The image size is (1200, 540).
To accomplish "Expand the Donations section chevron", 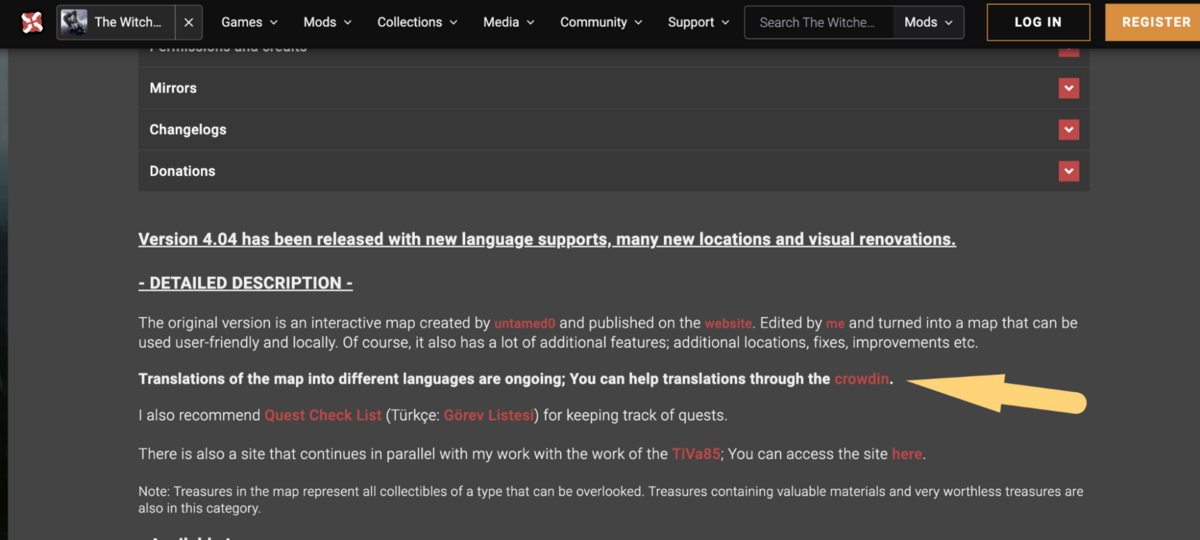I will pos(1069,172).
